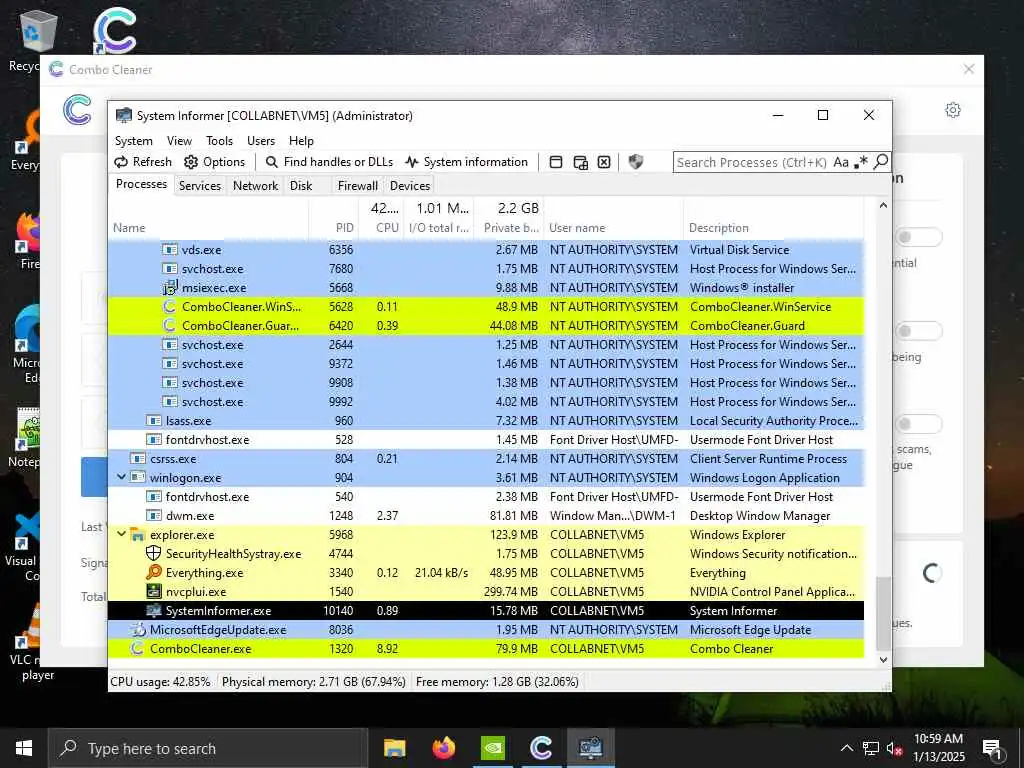The width and height of the screenshot is (1024, 768).
Task: Open the Help menu
Action: click(301, 141)
